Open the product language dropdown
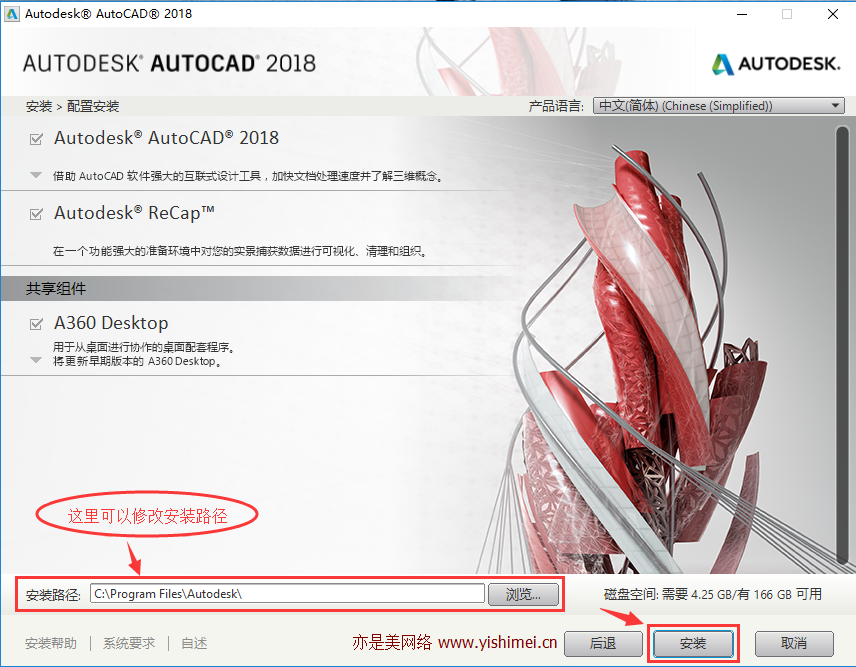This screenshot has width=856, height=667. pyautogui.click(x=718, y=105)
